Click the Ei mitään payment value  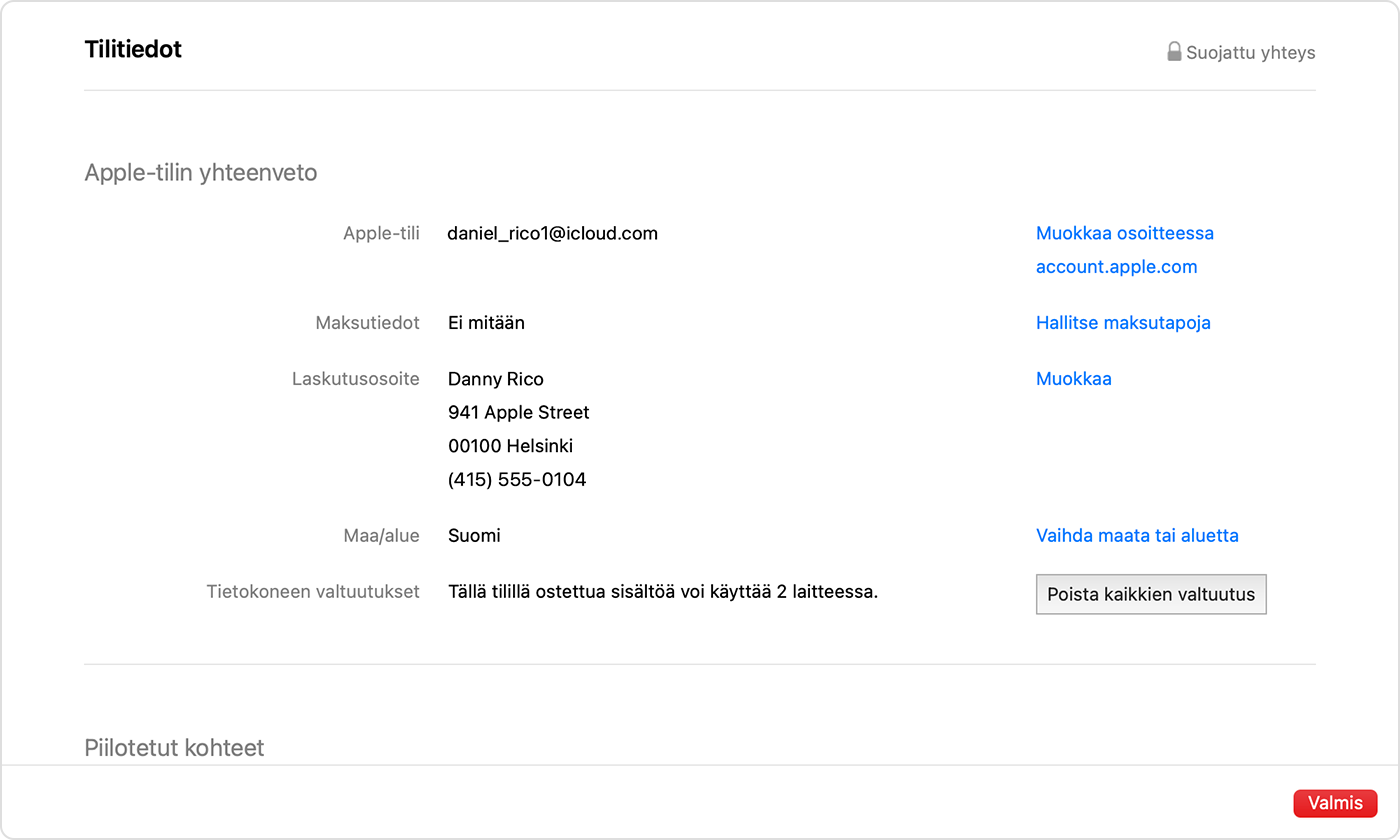coord(486,323)
